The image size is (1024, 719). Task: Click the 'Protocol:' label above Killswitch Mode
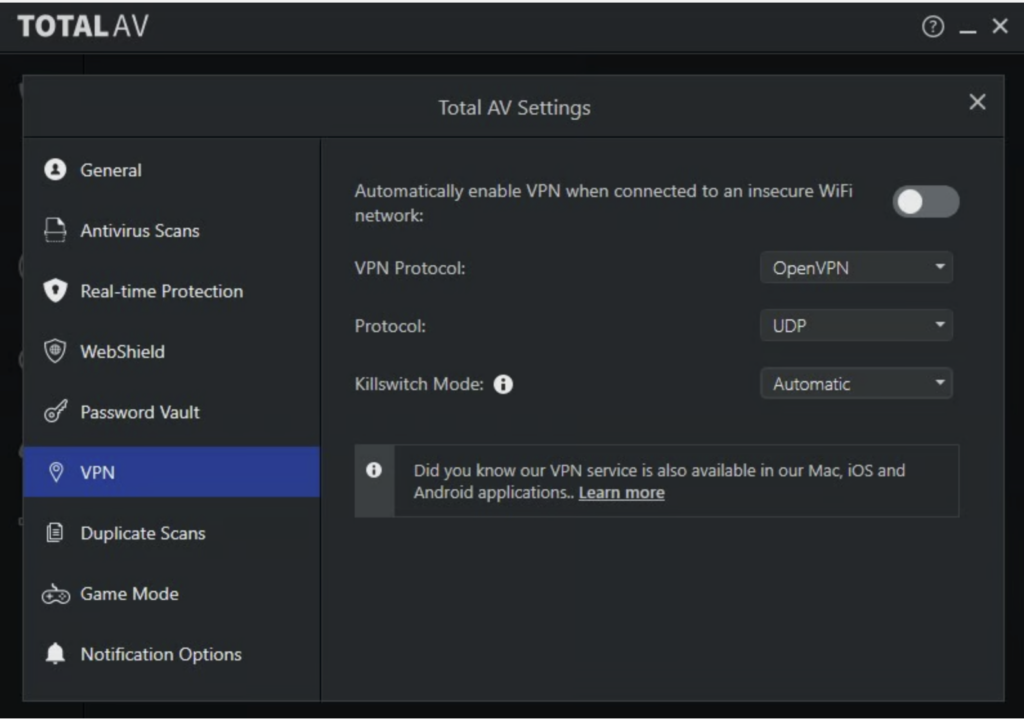click(x=390, y=326)
